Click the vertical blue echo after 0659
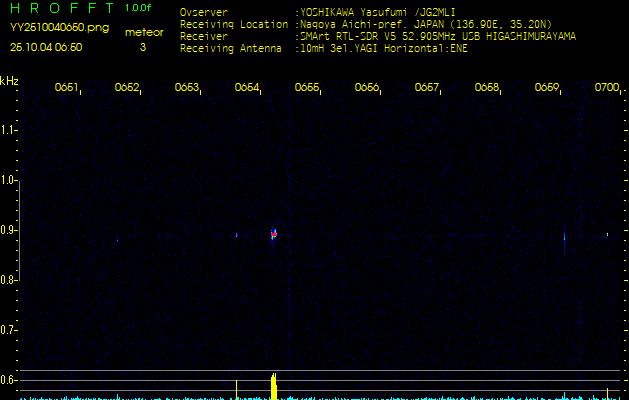629x400 pixels. tap(564, 239)
